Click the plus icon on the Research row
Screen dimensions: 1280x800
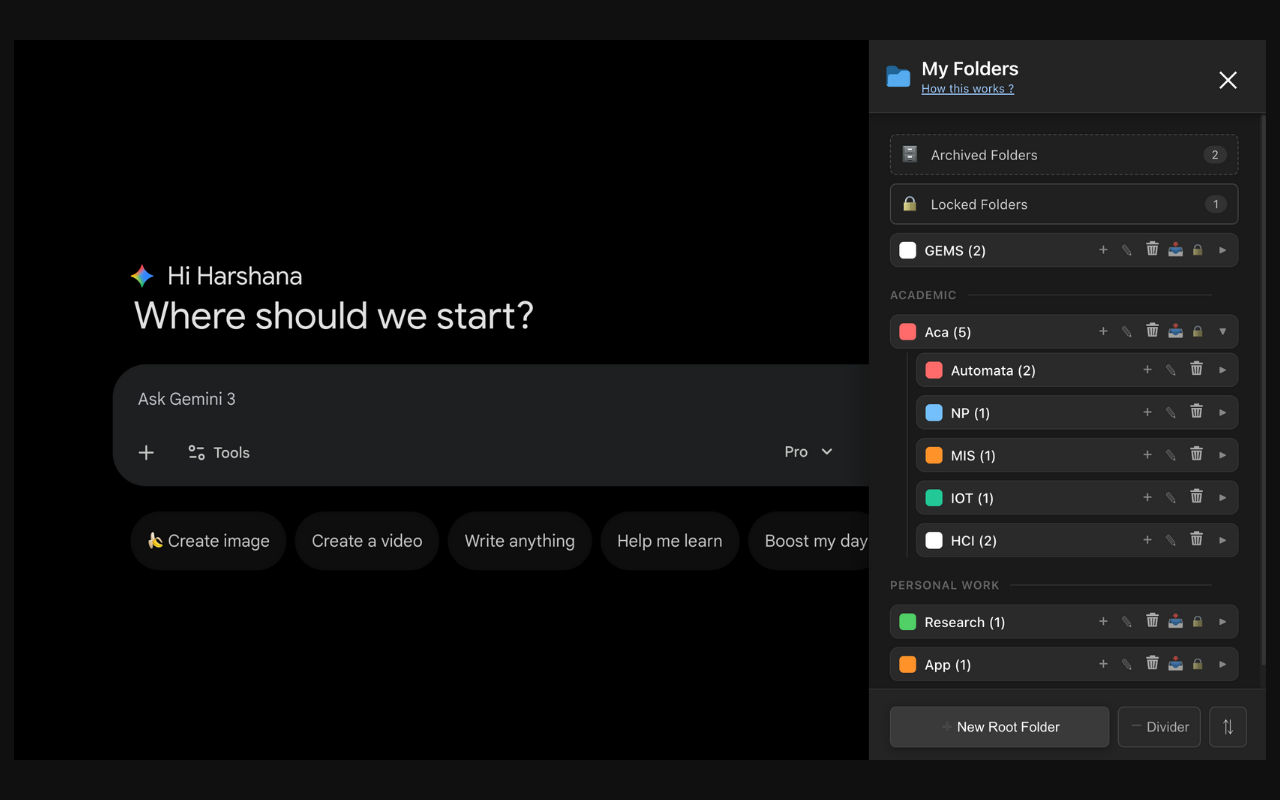pyautogui.click(x=1103, y=622)
